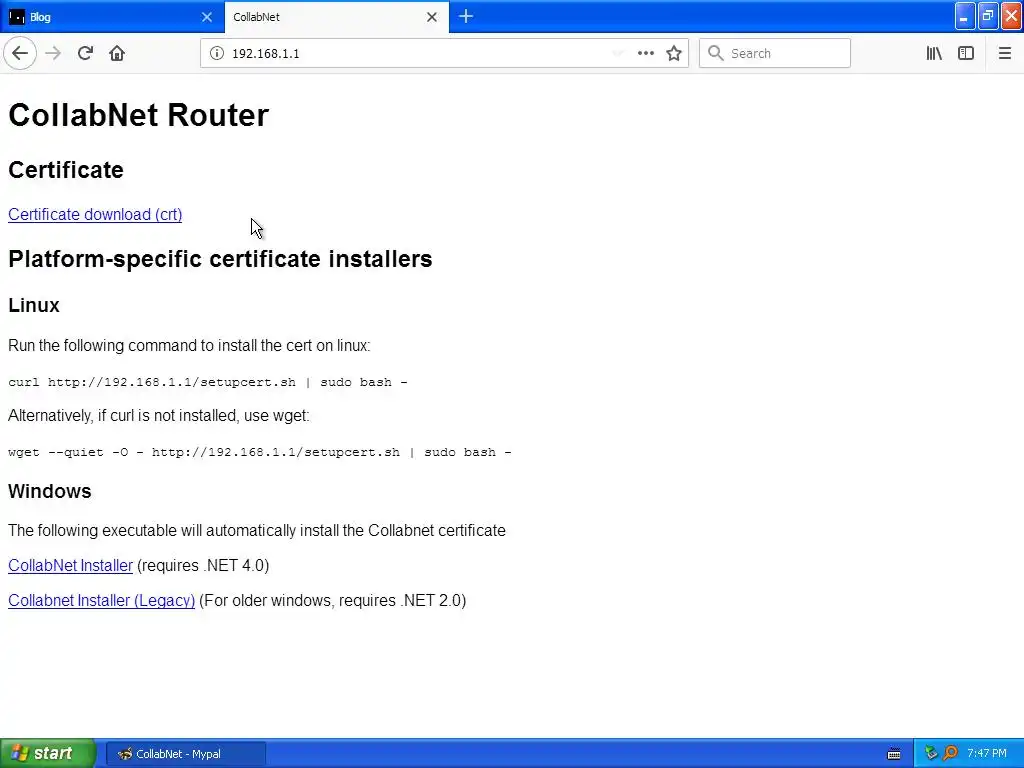
Task: Open a new browser tab
Action: pos(466,16)
